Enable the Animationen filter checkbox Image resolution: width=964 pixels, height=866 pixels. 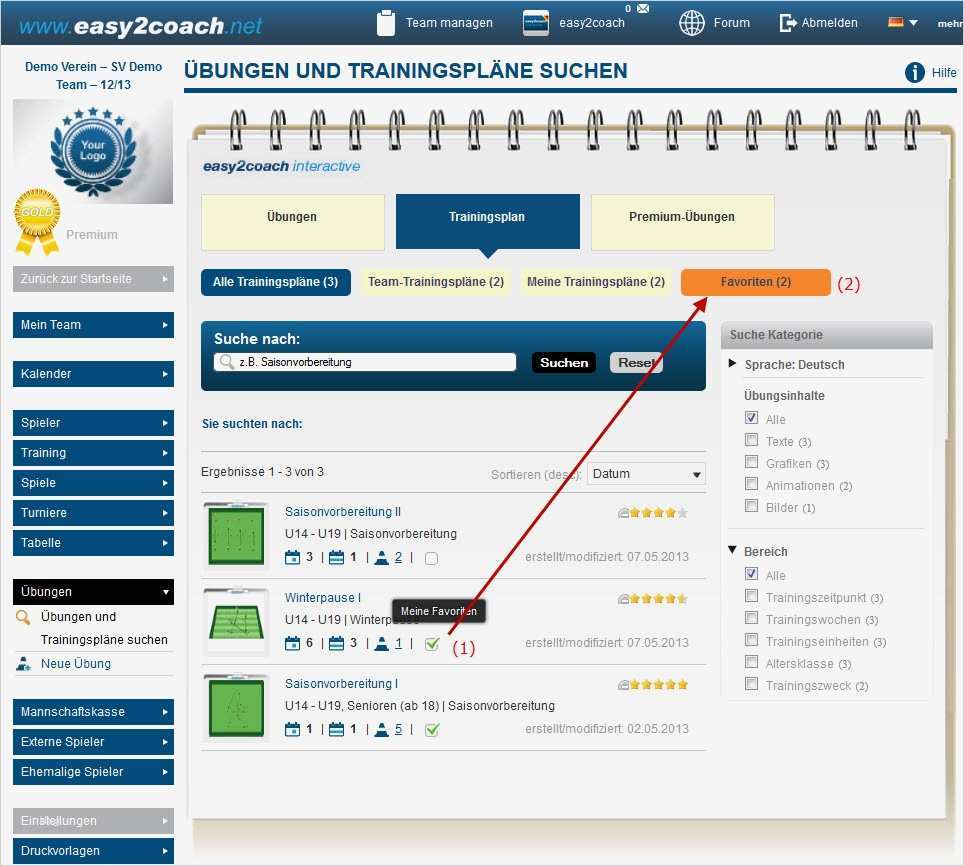pyautogui.click(x=751, y=484)
